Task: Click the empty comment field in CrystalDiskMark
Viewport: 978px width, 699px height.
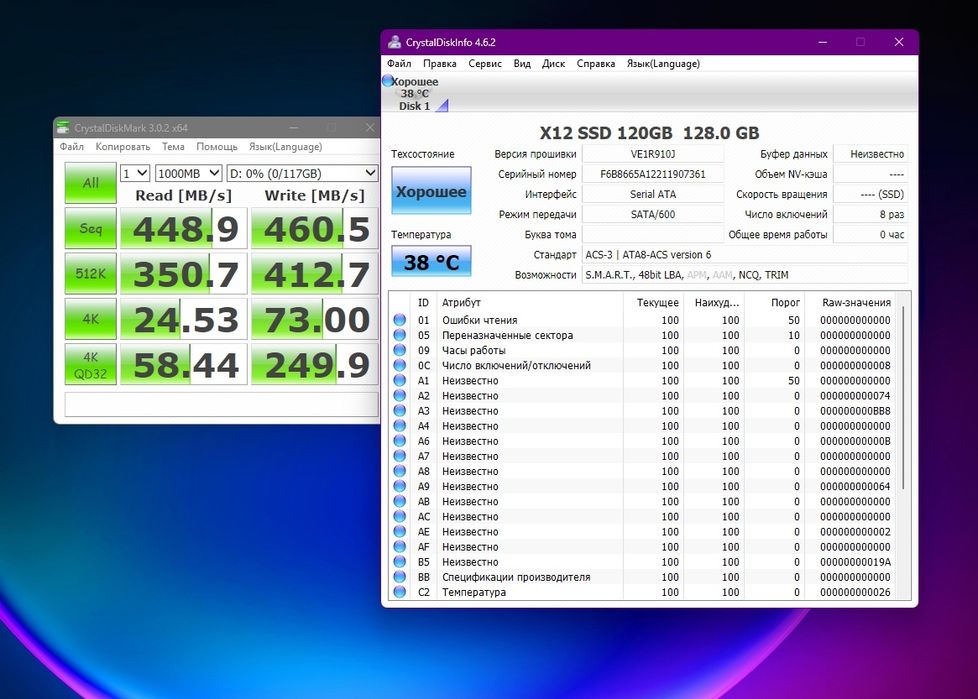Action: click(221, 404)
